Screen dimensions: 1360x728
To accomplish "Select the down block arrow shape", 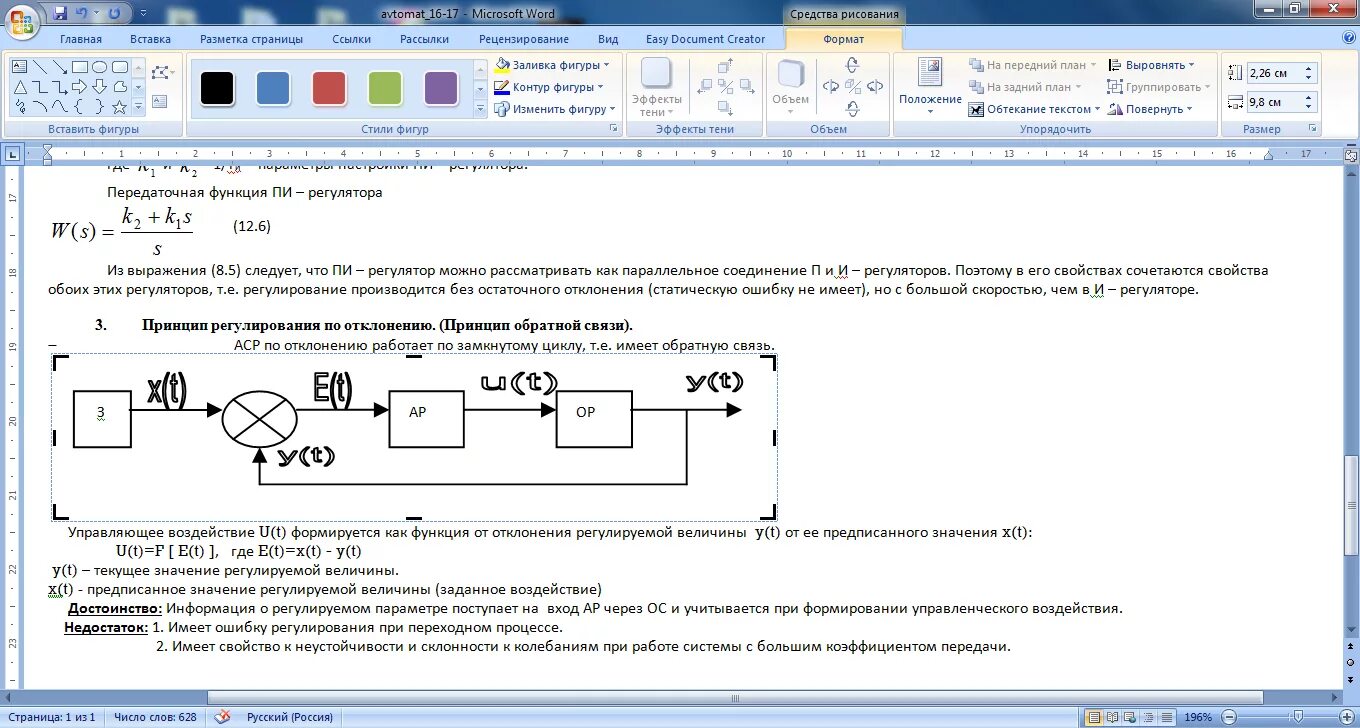I will click(x=99, y=87).
